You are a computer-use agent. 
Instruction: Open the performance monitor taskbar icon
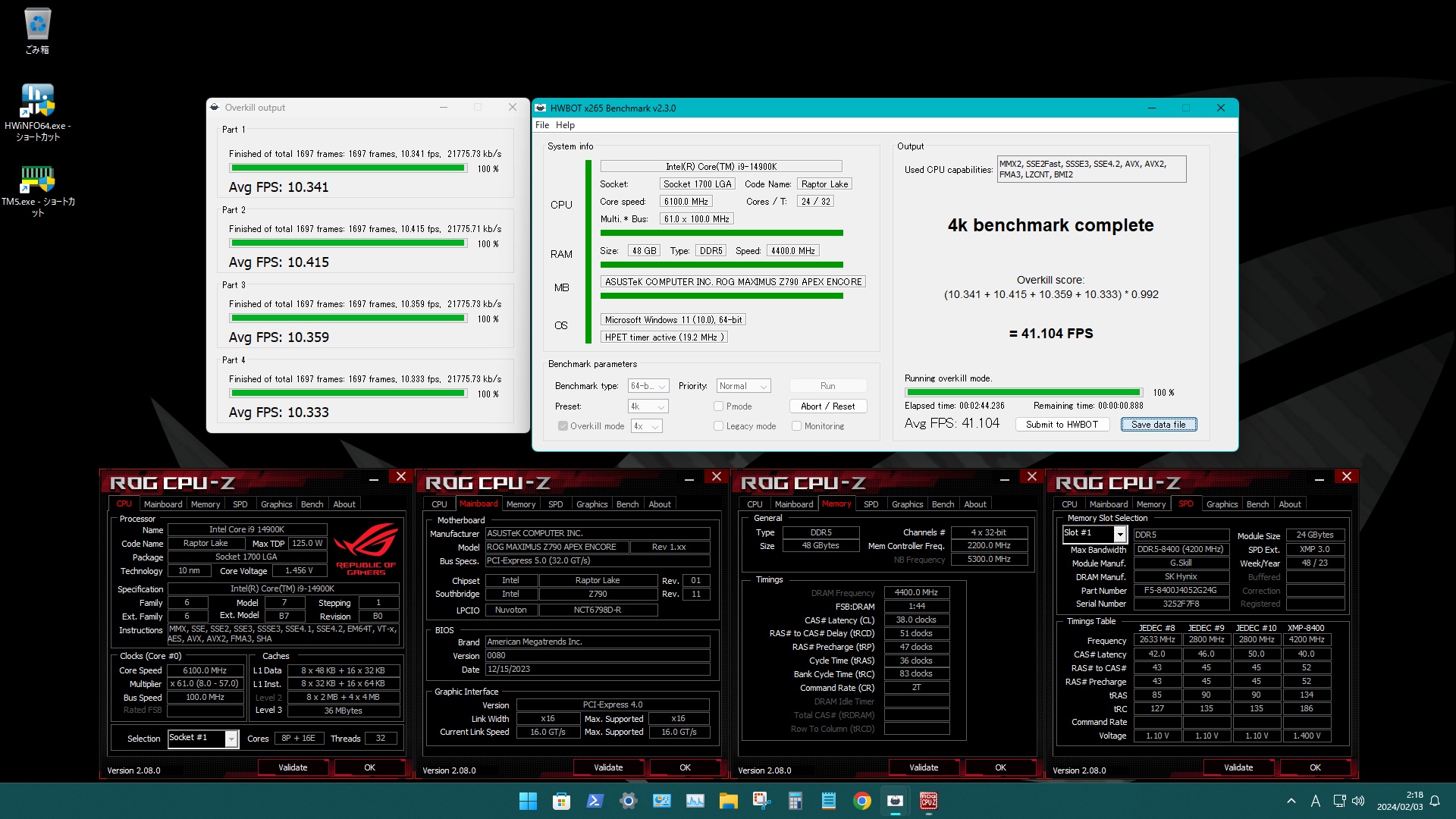(695, 801)
